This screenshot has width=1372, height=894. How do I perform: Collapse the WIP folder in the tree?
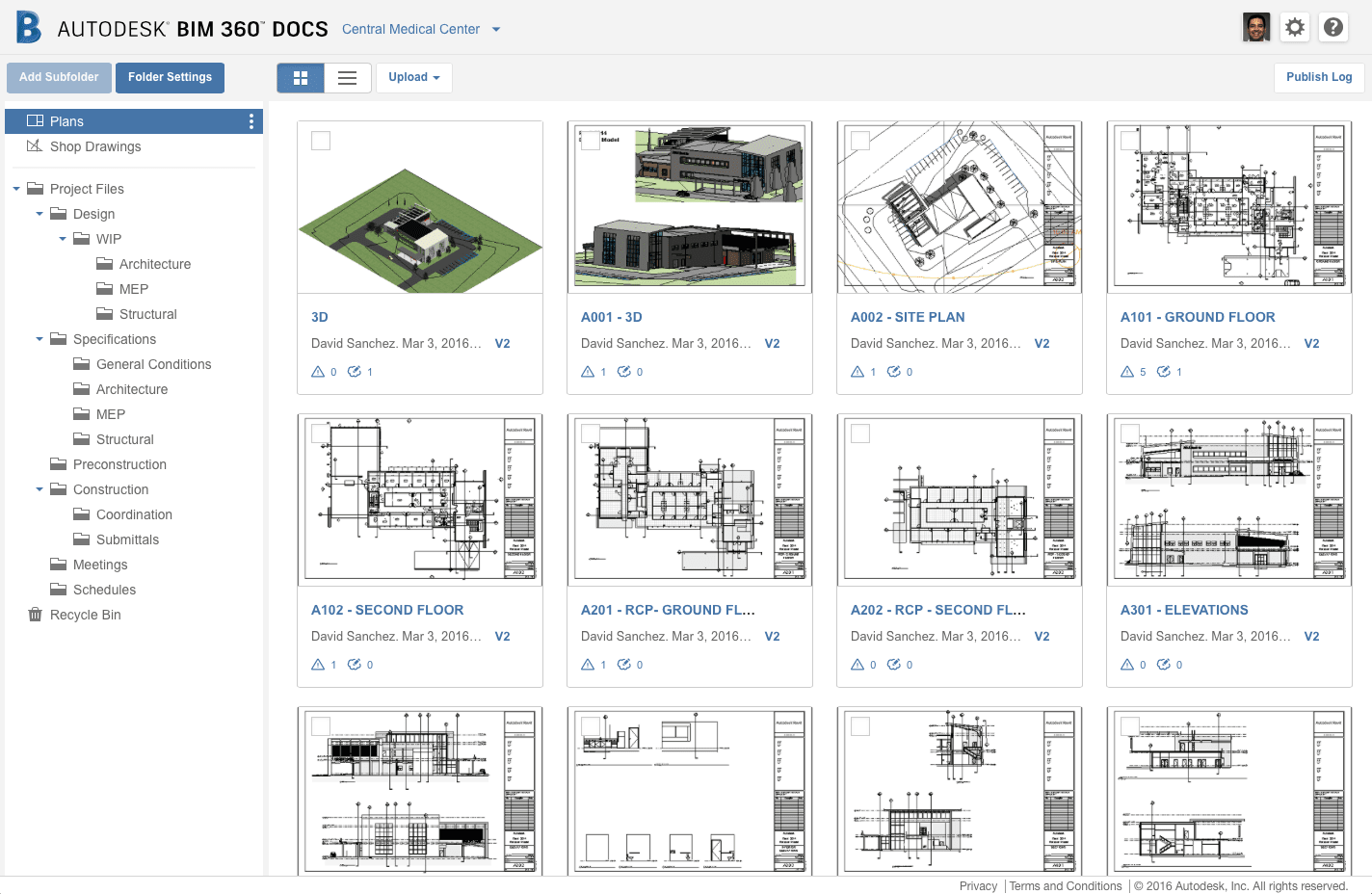click(x=62, y=238)
